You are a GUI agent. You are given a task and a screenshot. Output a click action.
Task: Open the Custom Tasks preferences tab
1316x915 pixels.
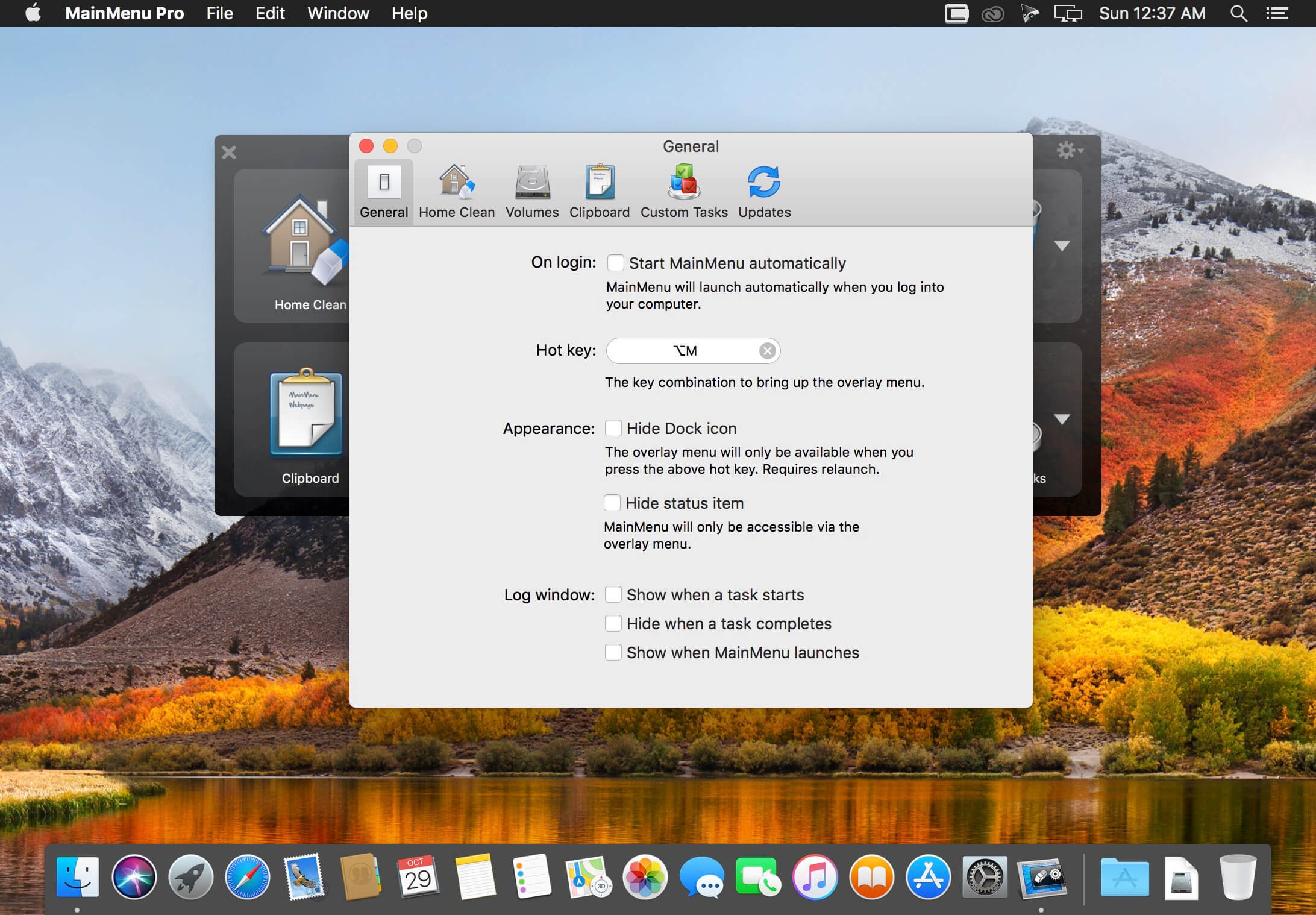pyautogui.click(x=684, y=192)
